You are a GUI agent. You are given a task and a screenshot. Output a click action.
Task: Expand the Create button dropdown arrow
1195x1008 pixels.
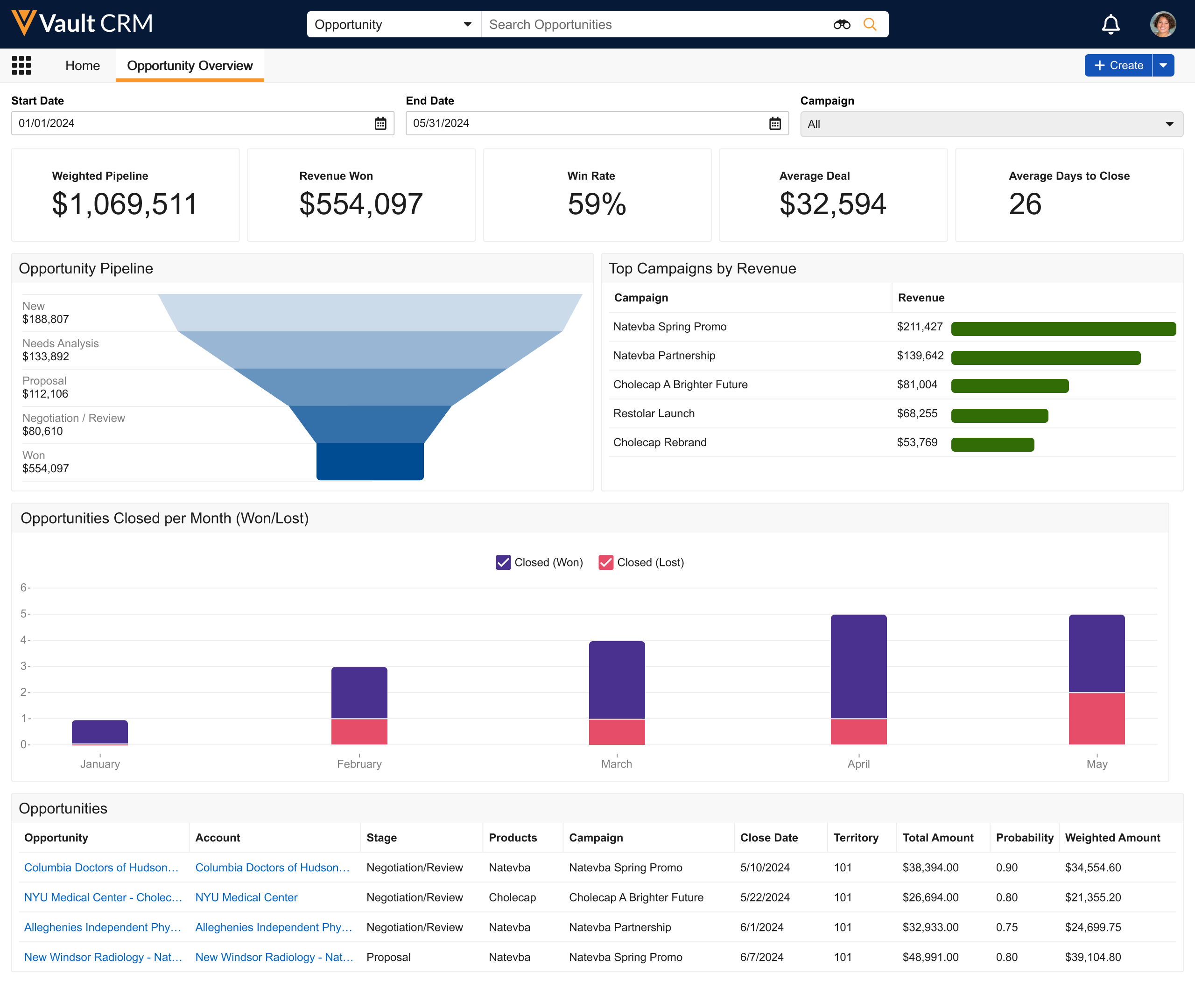[x=1163, y=66]
